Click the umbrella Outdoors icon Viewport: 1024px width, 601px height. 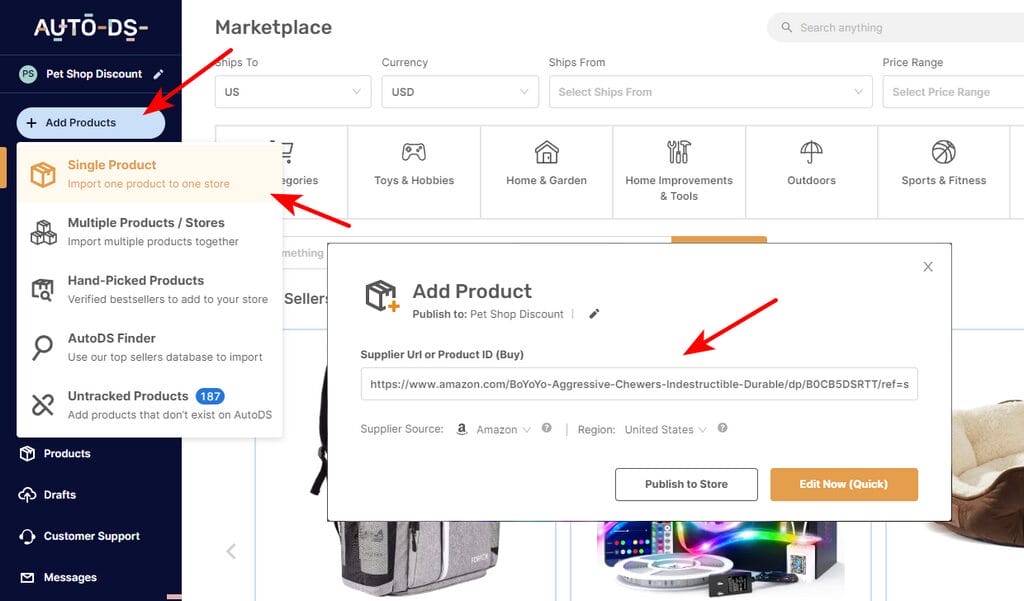click(811, 152)
